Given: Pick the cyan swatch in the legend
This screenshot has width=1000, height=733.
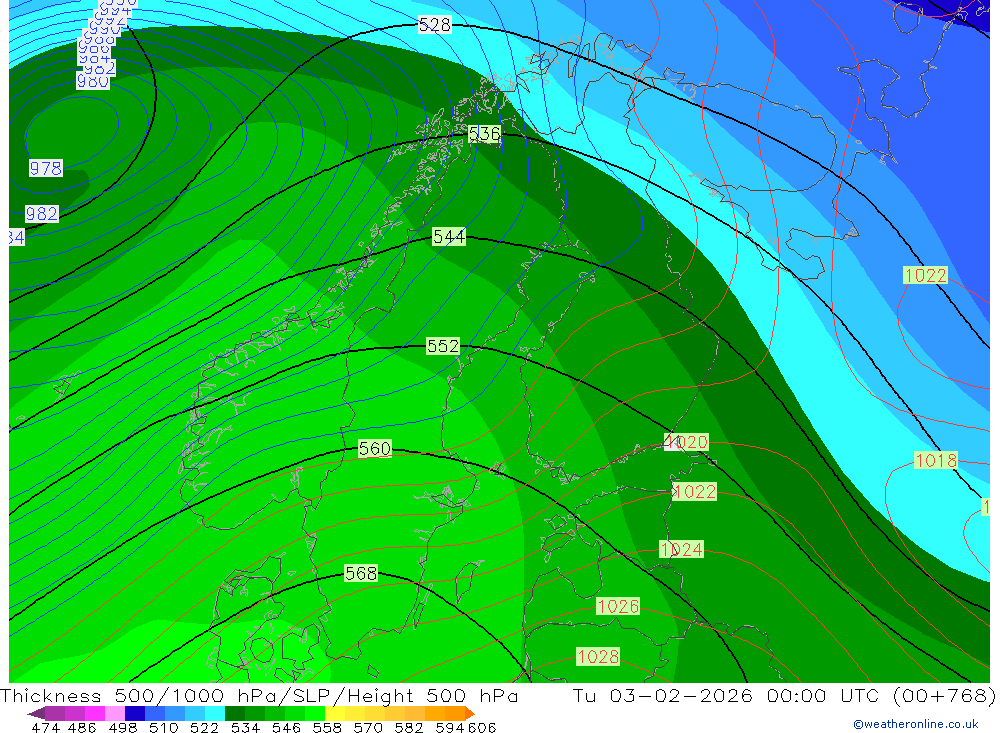Looking at the screenshot, I should [215, 713].
